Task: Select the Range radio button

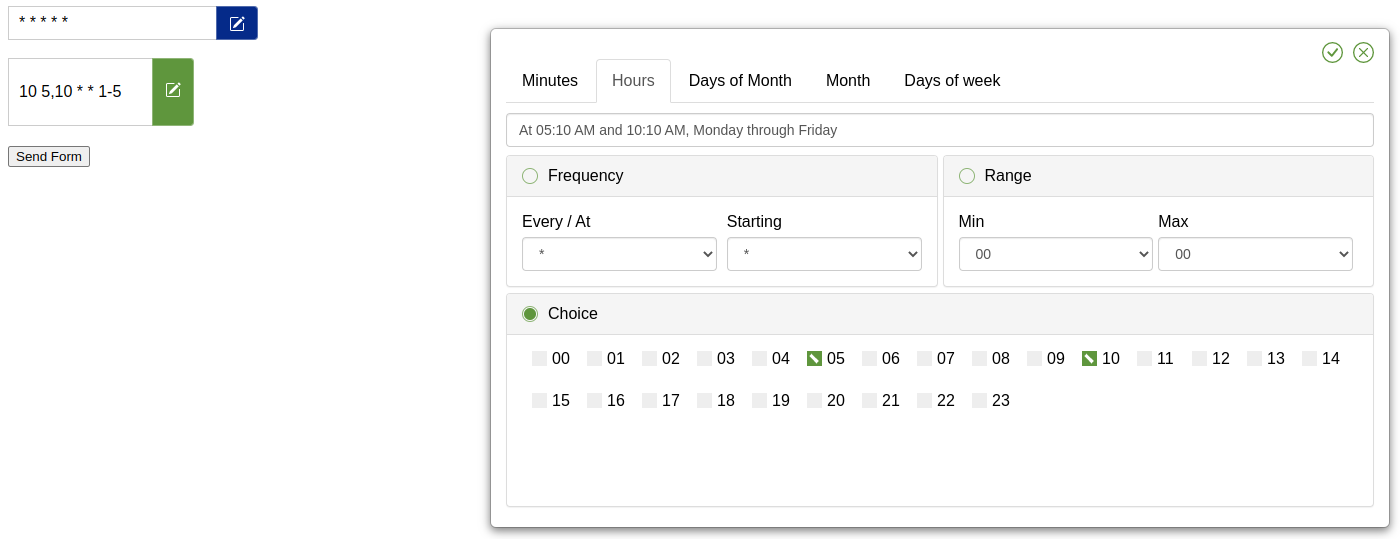Action: click(967, 176)
